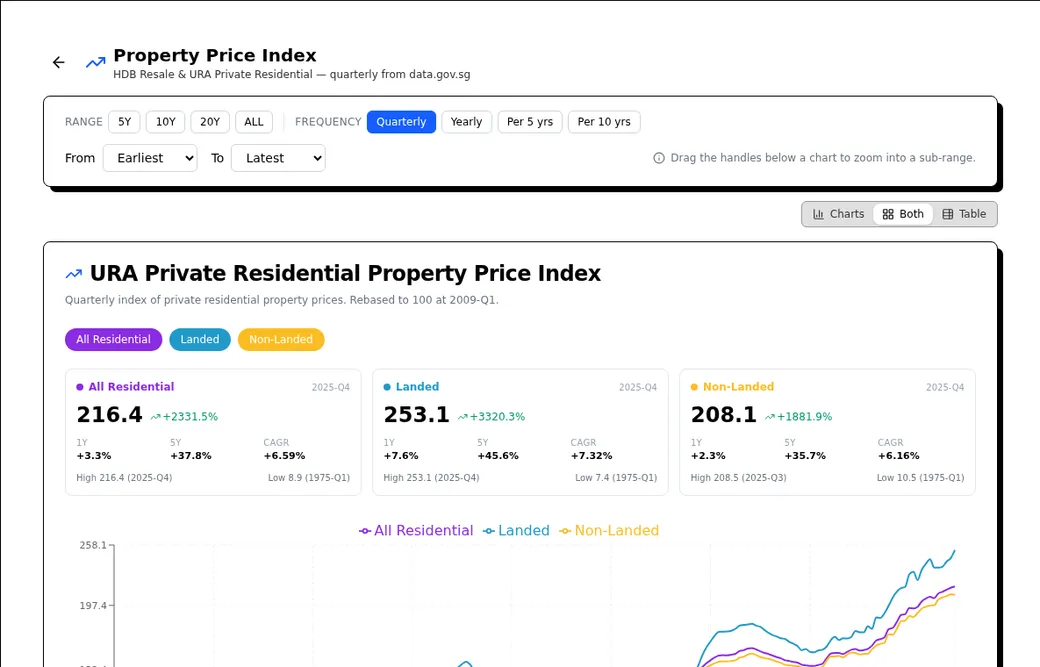Click the 258.1 y-axis label

[93, 545]
